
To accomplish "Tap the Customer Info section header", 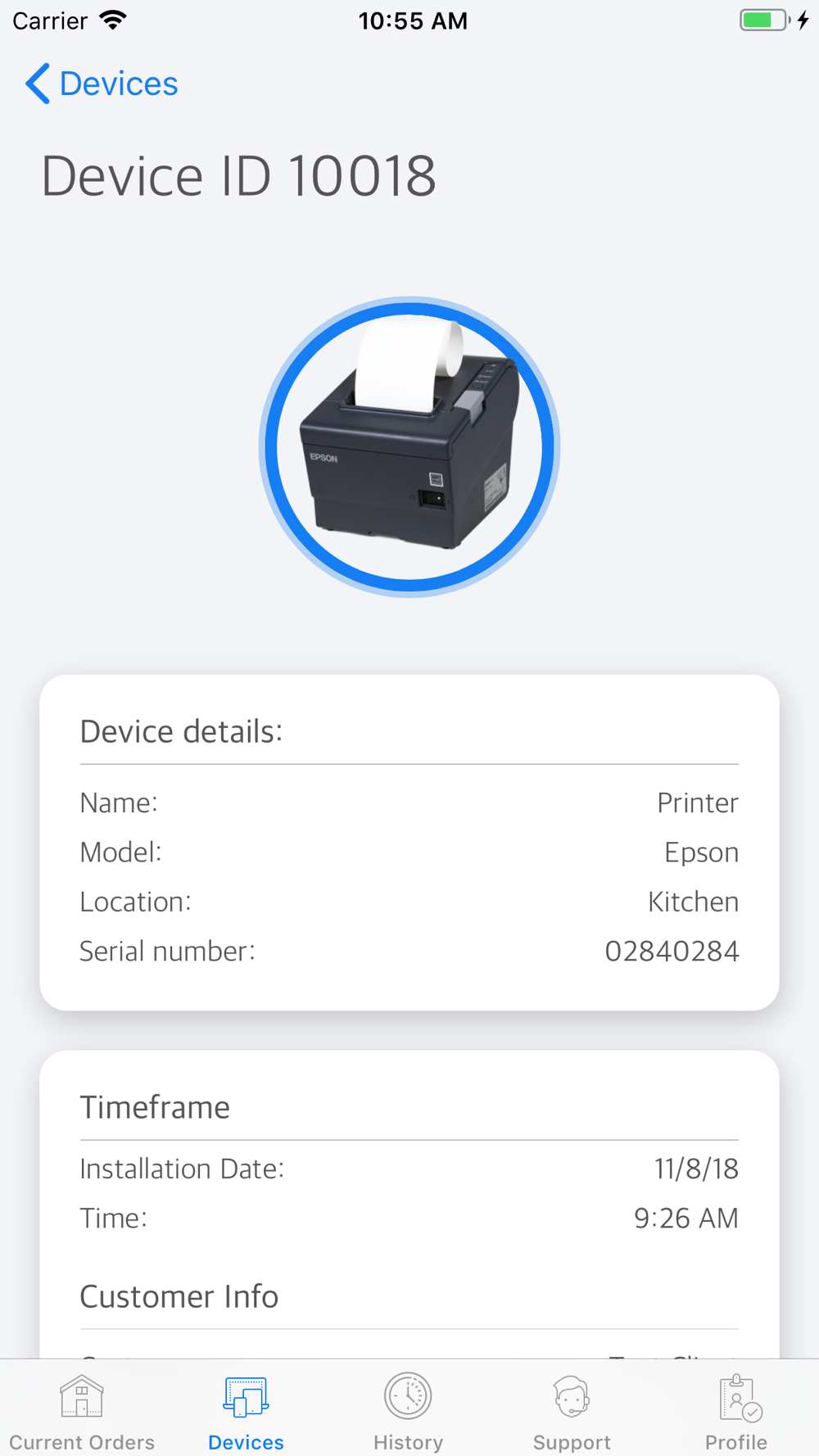I will point(179,1296).
